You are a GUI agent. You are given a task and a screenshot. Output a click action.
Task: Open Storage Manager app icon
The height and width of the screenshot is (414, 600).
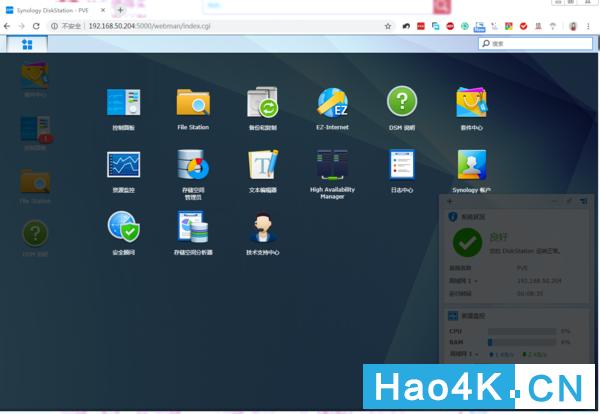point(193,165)
